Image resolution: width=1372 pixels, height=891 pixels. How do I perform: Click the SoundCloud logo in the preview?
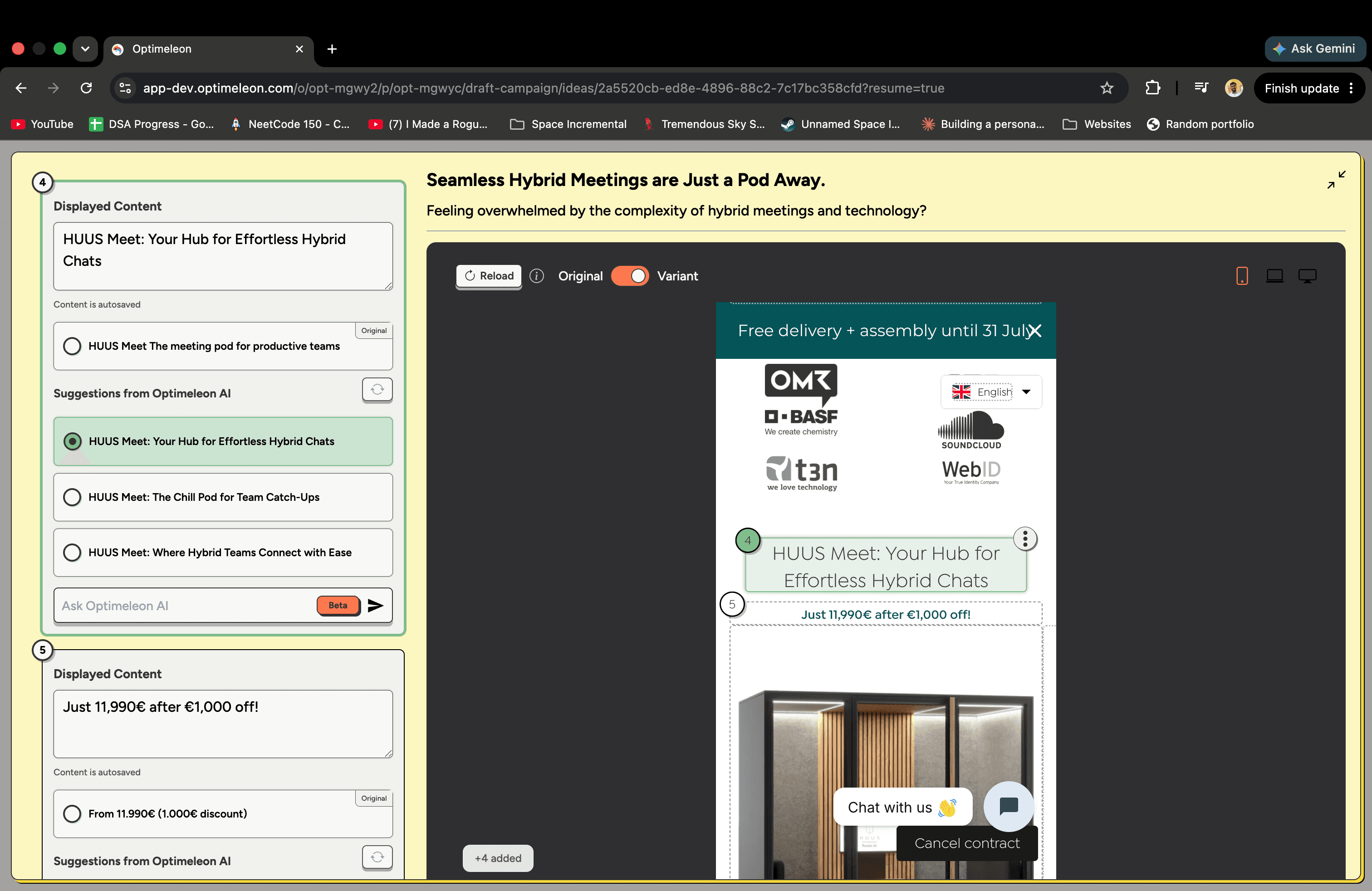971,430
